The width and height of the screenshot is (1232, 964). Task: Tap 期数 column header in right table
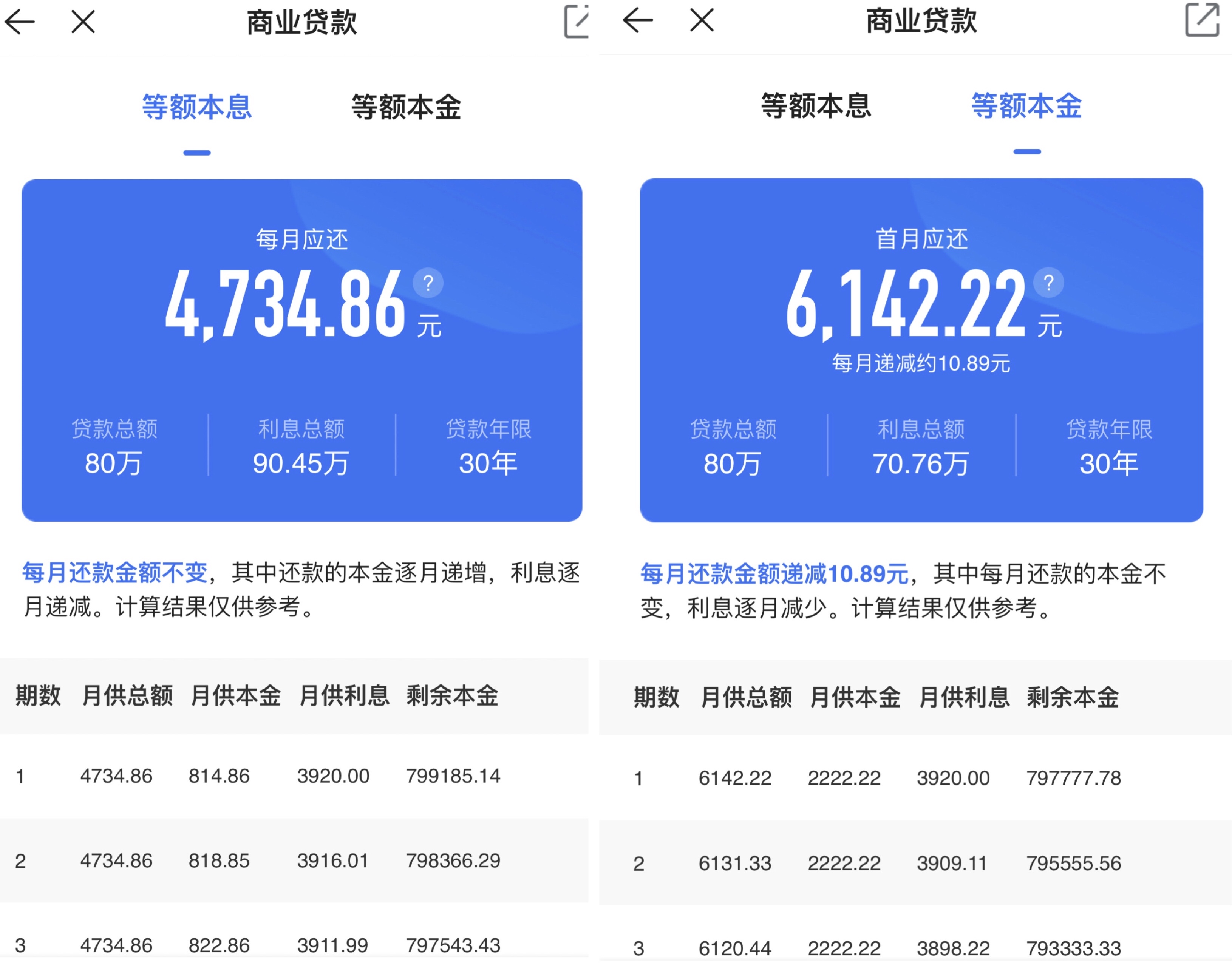click(656, 698)
